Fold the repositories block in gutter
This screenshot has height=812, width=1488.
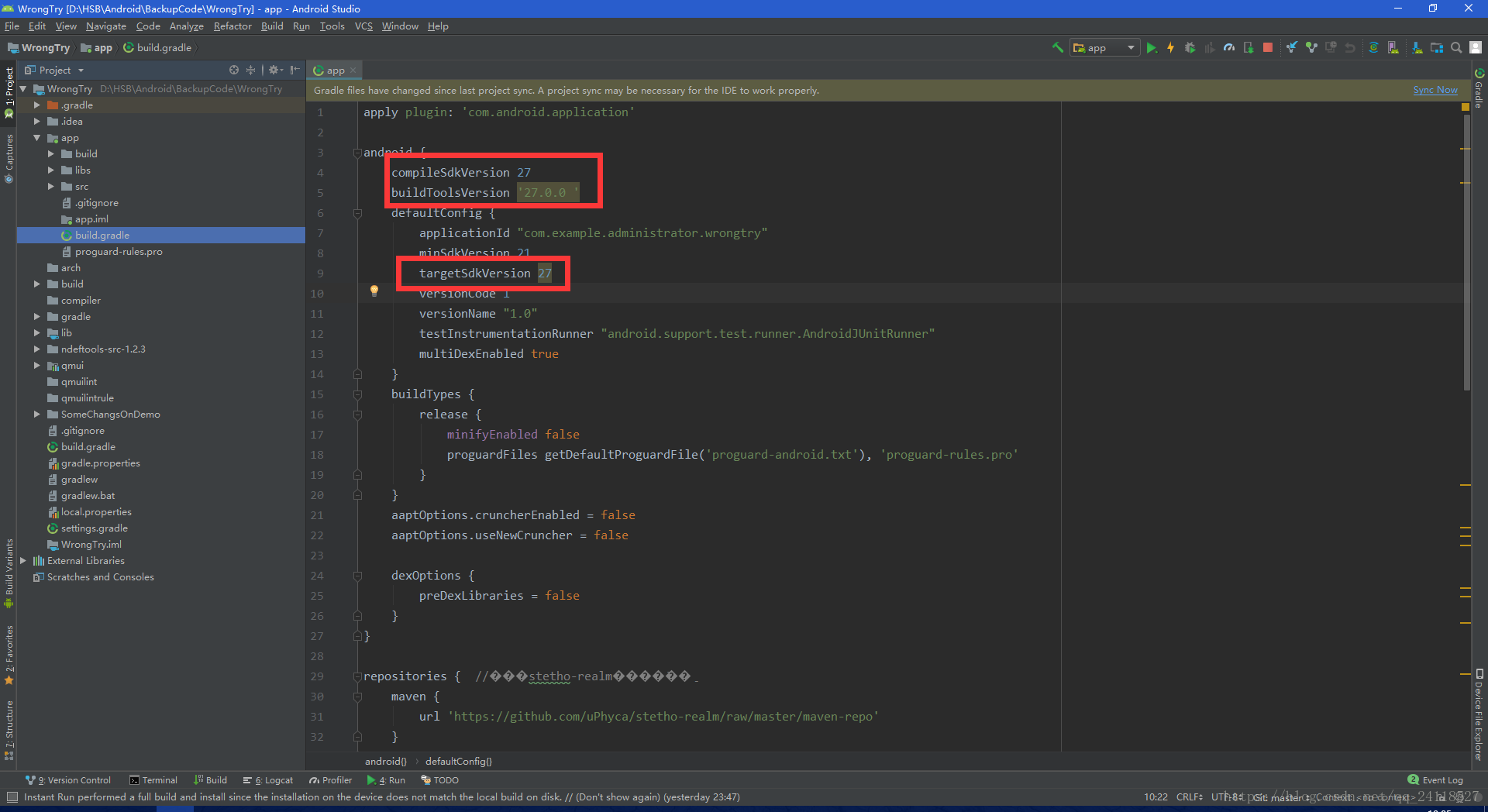coord(357,676)
